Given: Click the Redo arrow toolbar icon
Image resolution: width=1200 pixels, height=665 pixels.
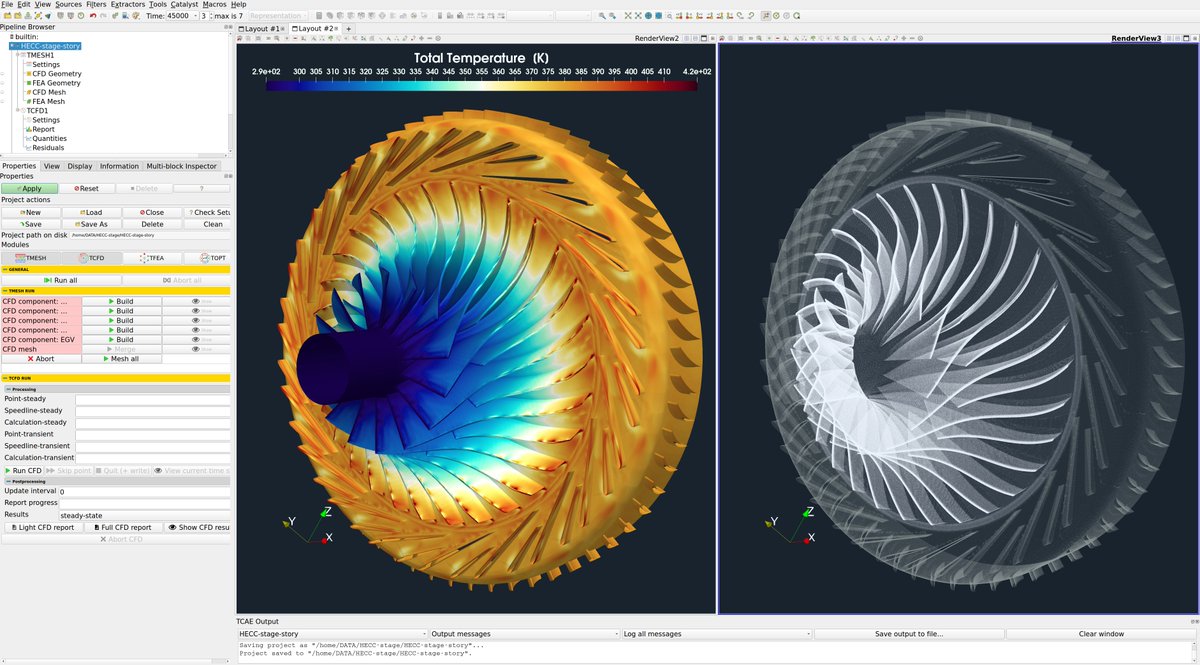Looking at the screenshot, I should tap(103, 17).
